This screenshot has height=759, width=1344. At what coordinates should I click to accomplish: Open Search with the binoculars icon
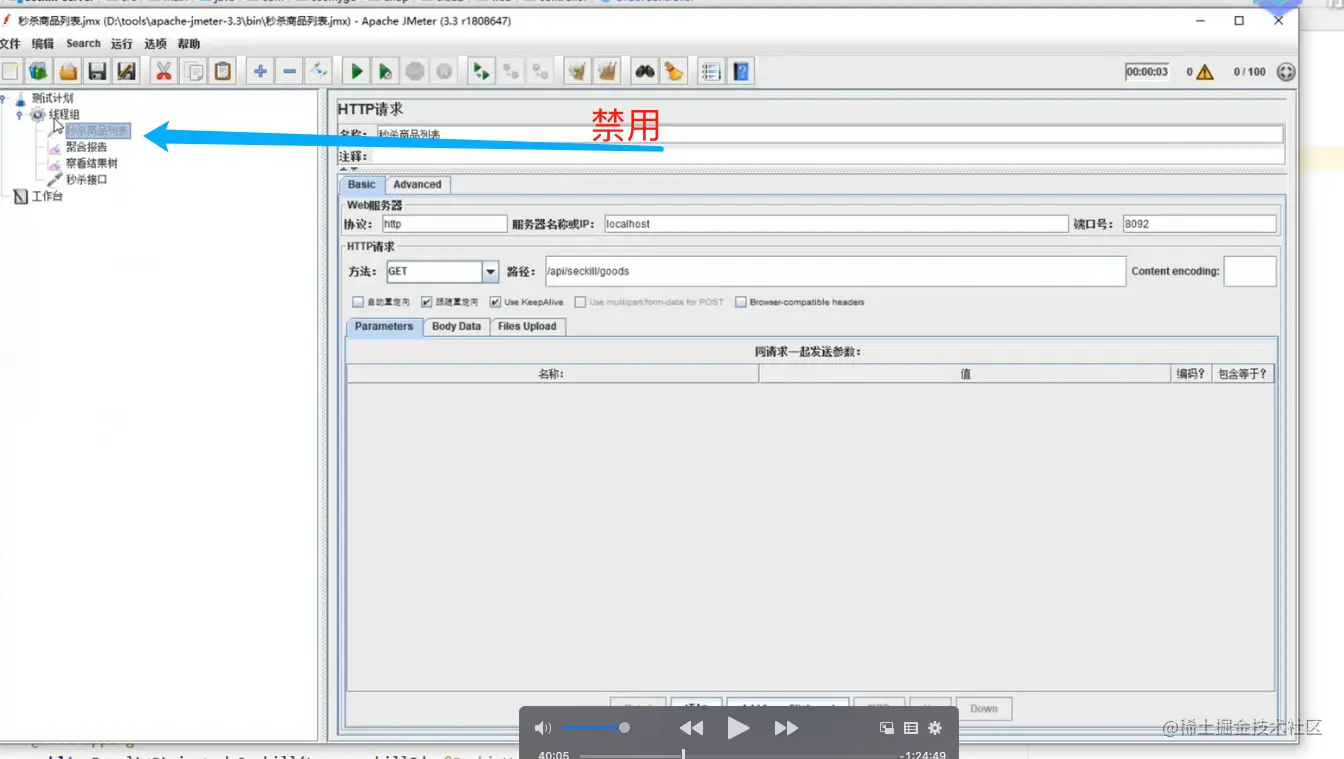tap(645, 71)
